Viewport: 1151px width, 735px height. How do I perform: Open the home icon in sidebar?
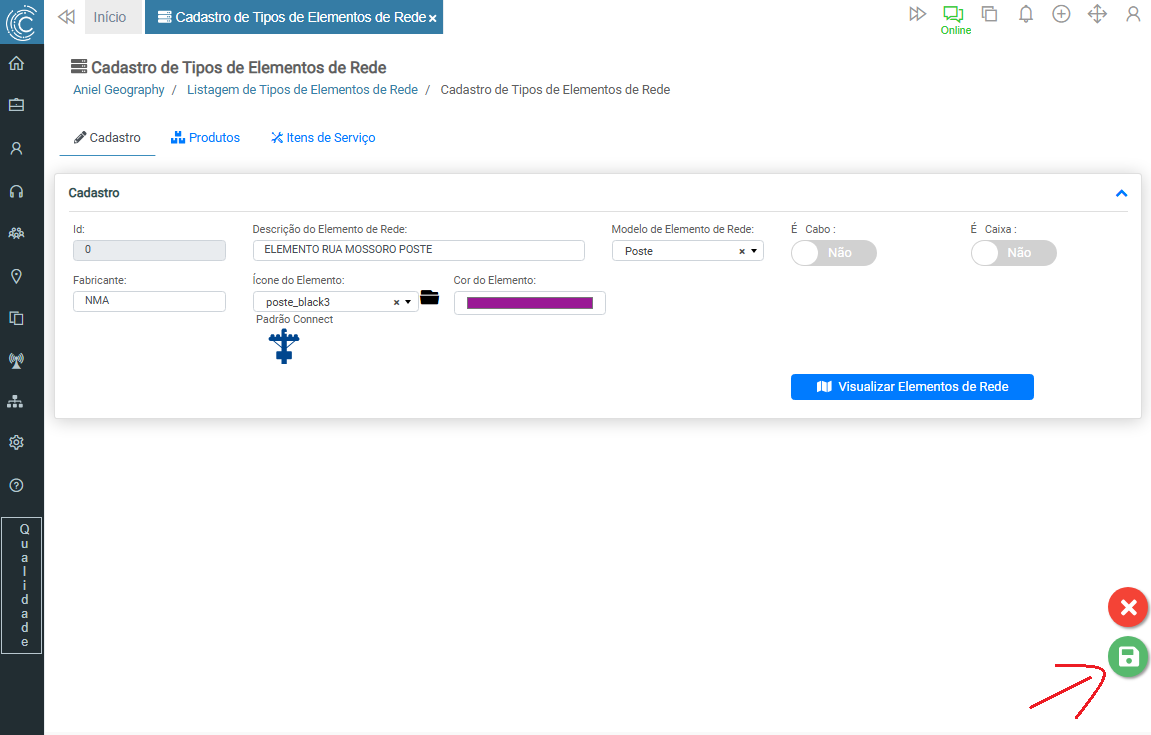tap(16, 64)
